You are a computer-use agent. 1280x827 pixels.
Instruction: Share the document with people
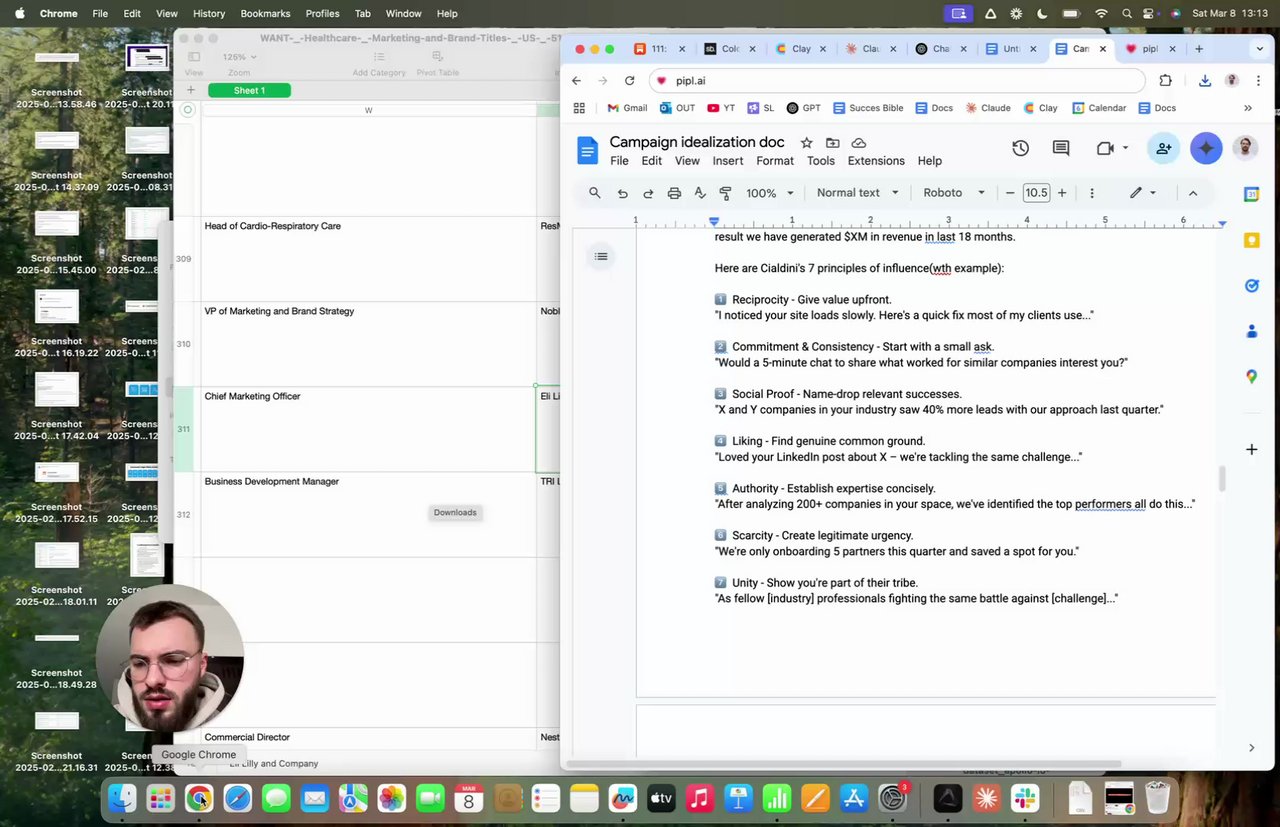[x=1163, y=148]
